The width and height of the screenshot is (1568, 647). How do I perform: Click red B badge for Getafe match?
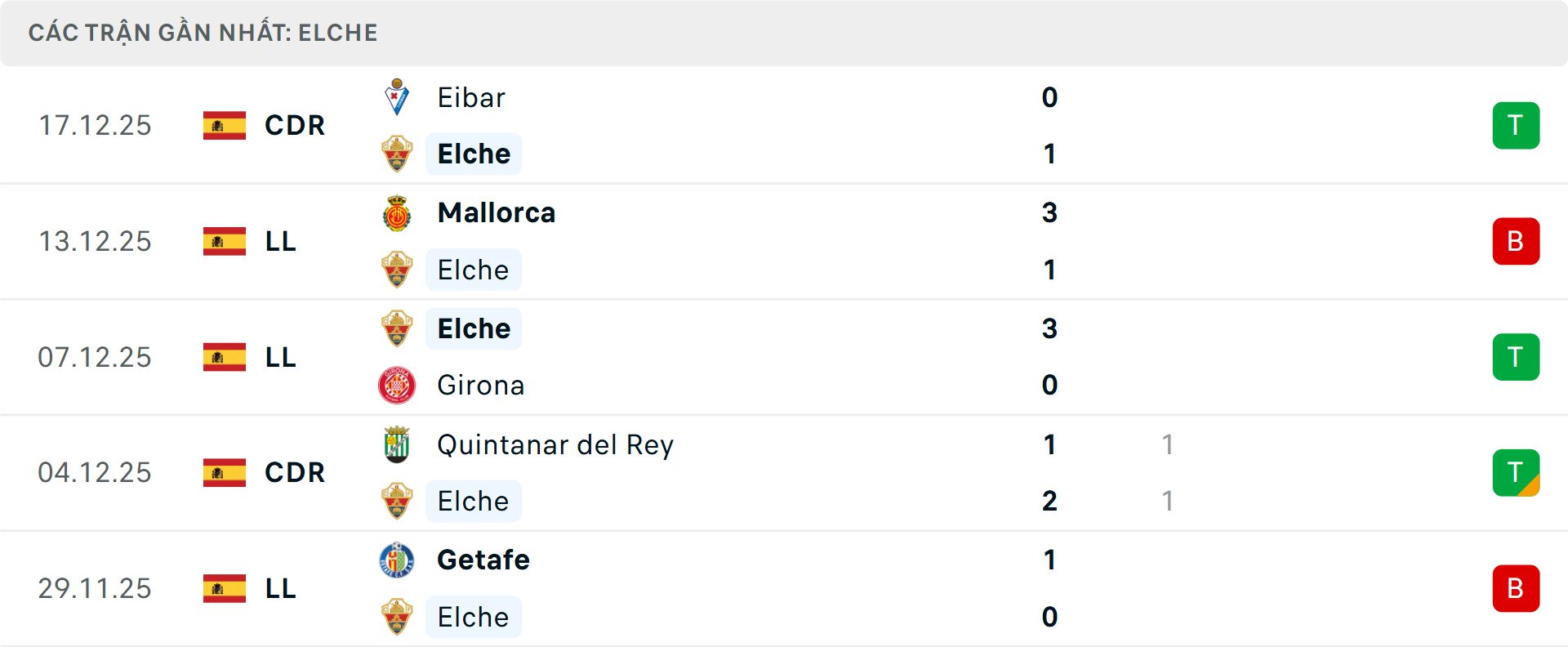[x=1516, y=588]
